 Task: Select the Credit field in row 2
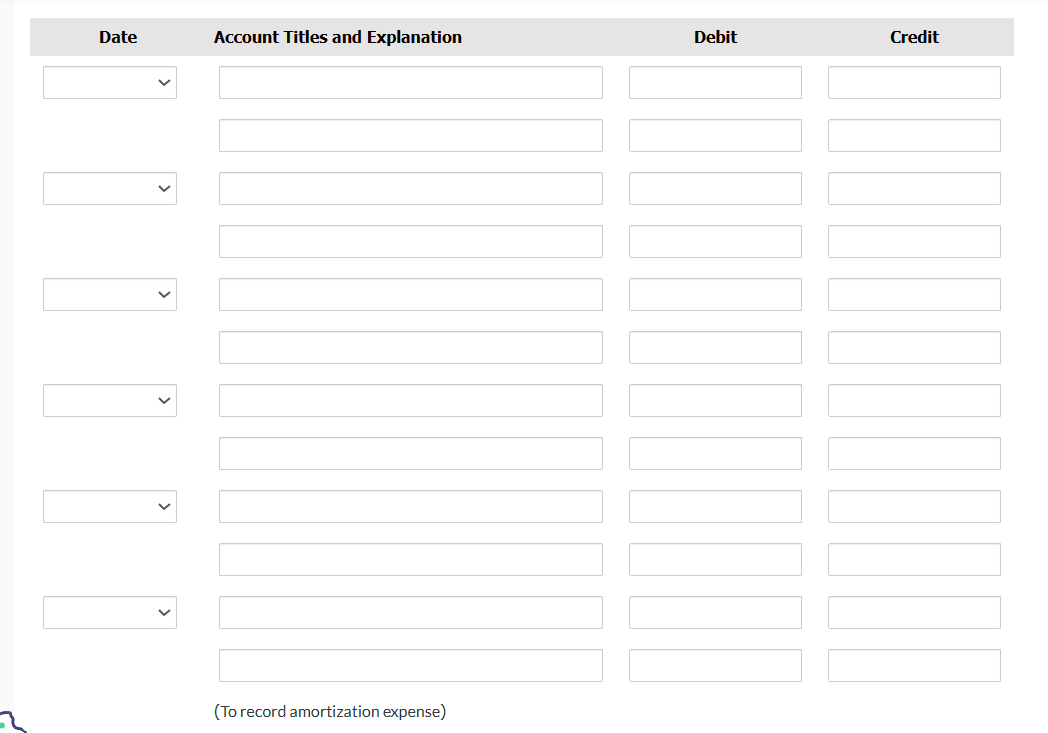(x=914, y=136)
